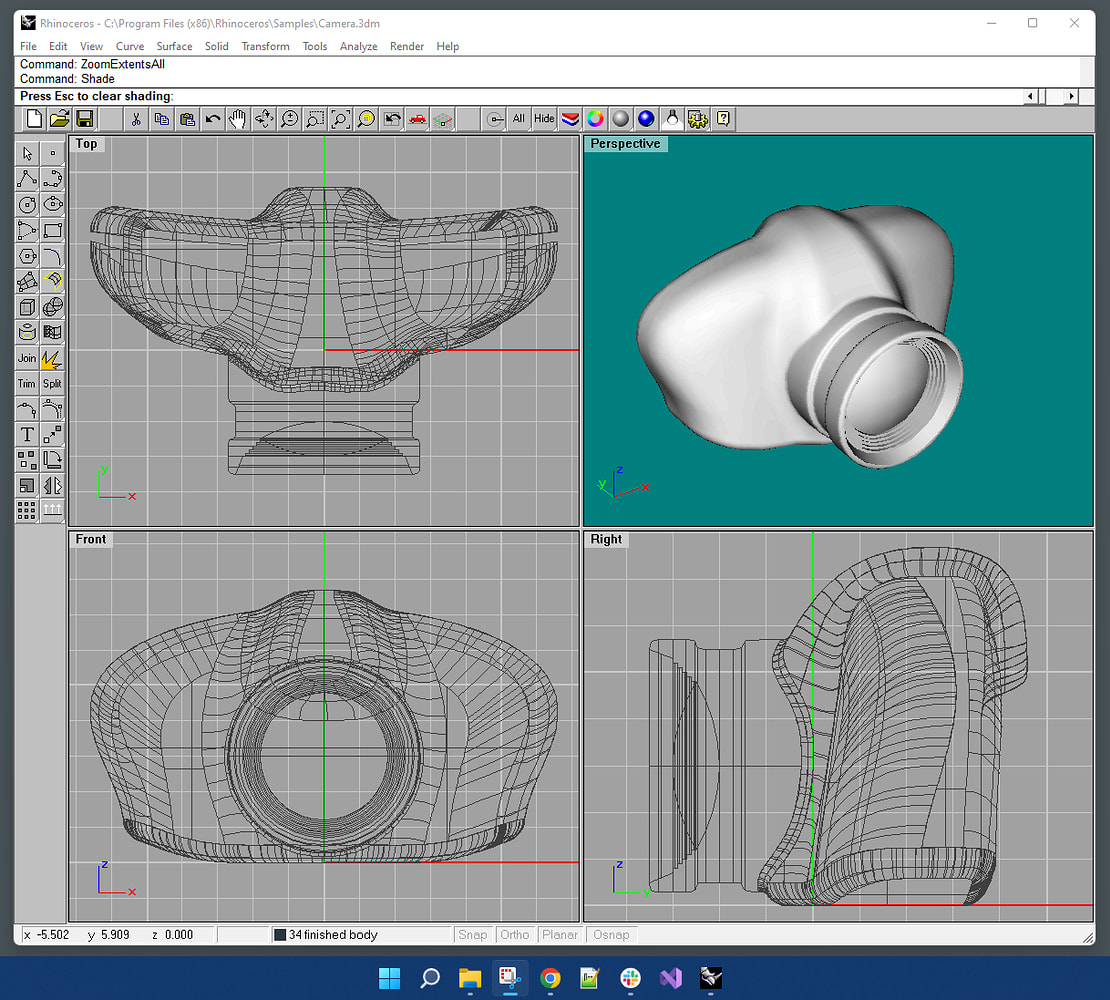Select the Box solid tool
Image resolution: width=1110 pixels, height=1000 pixels.
coord(27,307)
